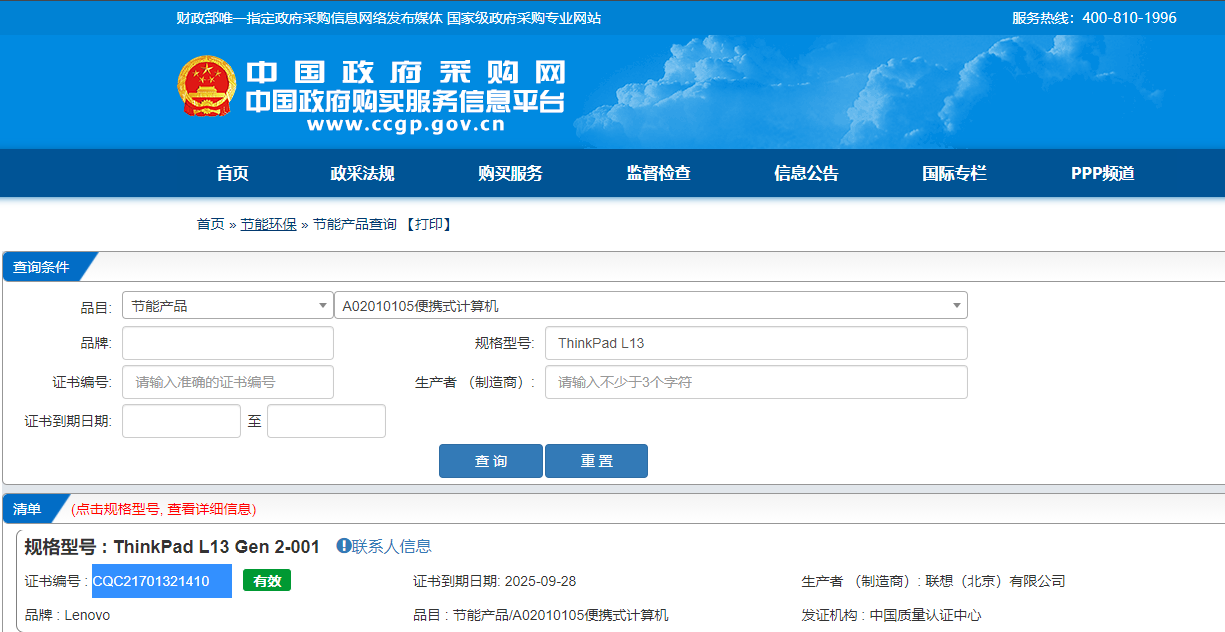
Task: Click the 首页 breadcrumb link
Action: pos(210,224)
